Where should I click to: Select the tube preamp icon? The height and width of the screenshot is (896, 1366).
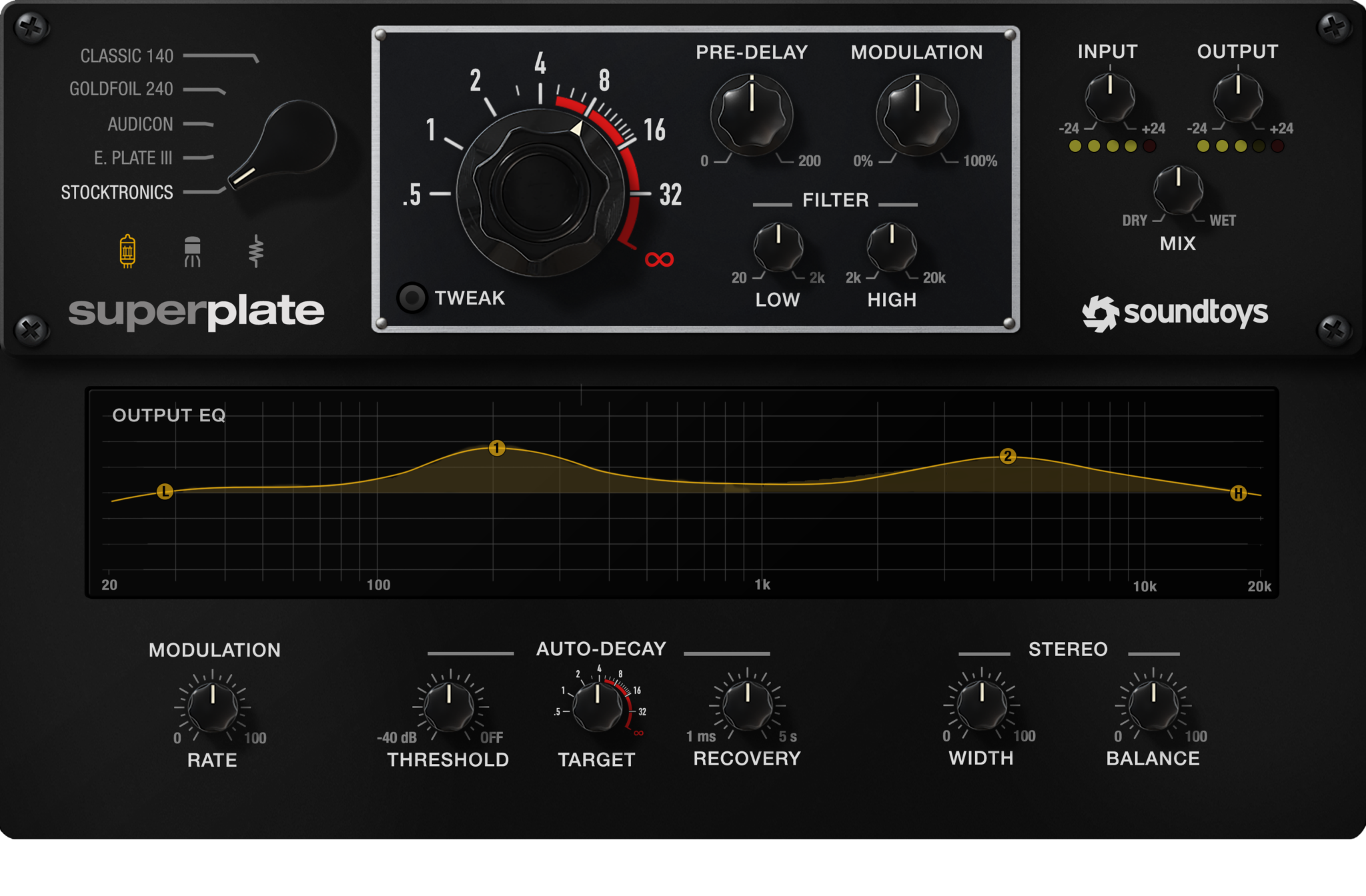pos(127,251)
